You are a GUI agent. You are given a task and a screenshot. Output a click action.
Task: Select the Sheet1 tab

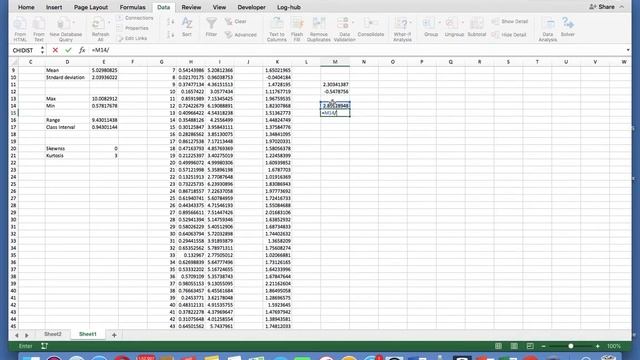pos(88,334)
